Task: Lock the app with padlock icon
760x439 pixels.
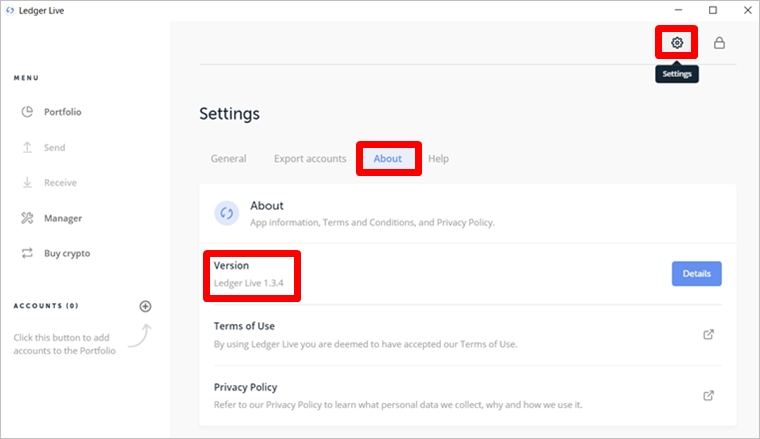Action: 719,43
